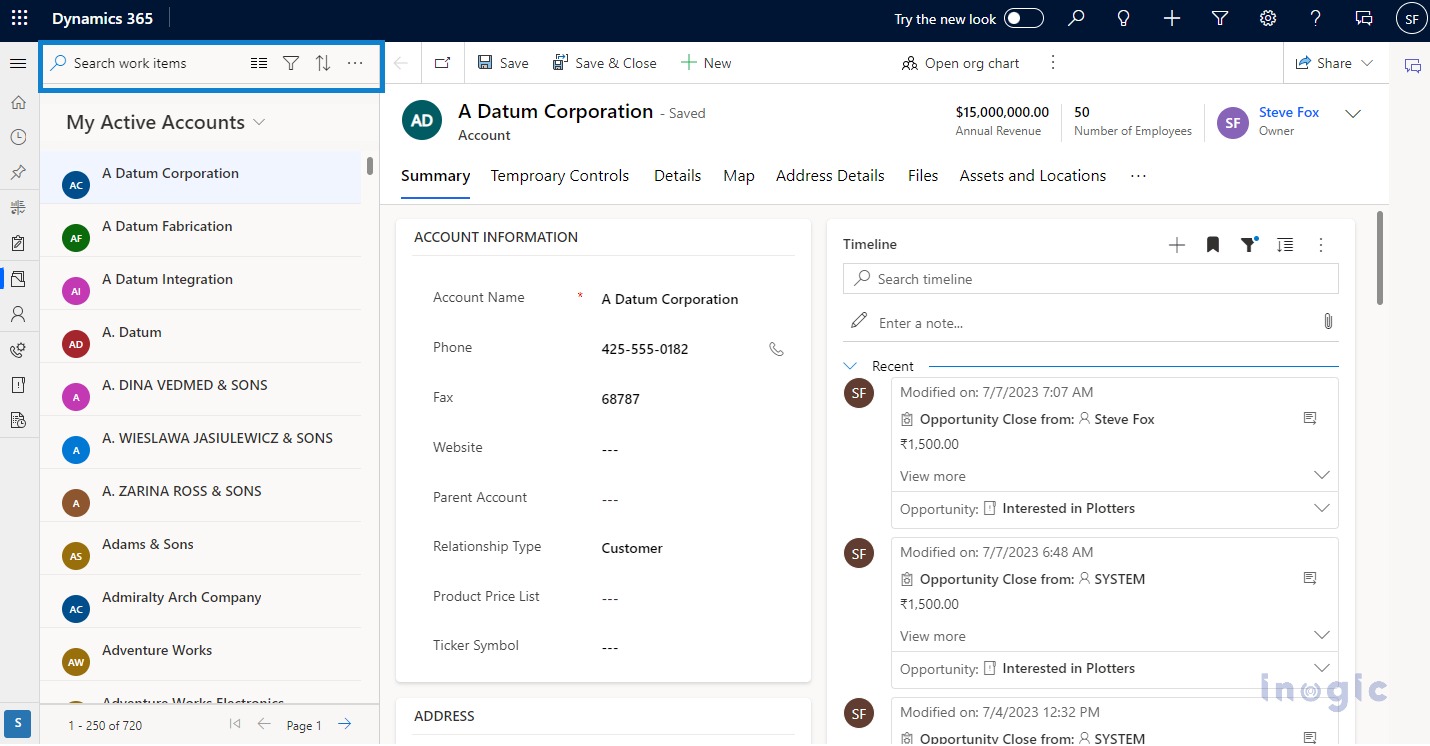Open the My Active Accounts view dropdown

pos(166,122)
